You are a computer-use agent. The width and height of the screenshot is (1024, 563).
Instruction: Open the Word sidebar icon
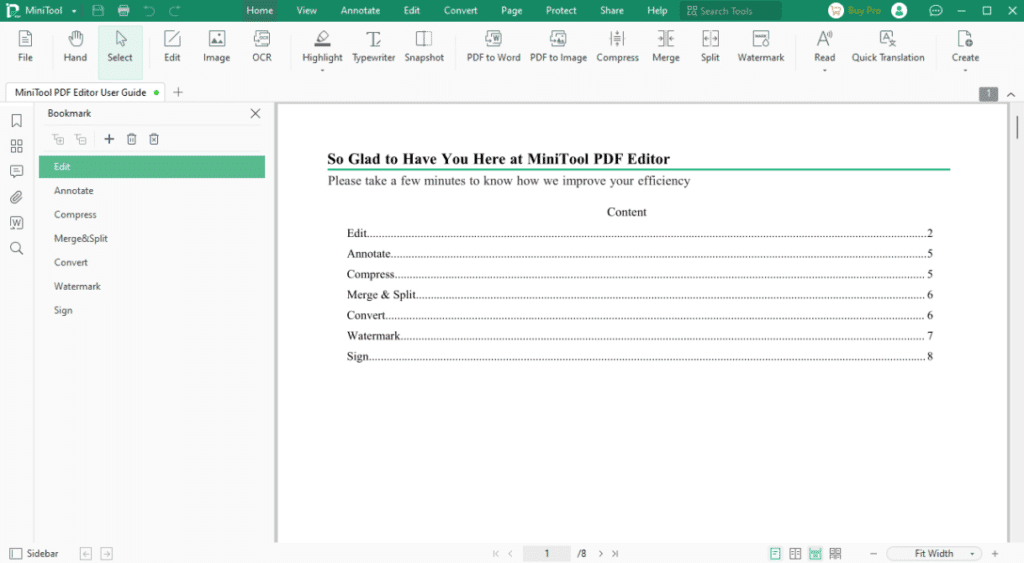16,223
